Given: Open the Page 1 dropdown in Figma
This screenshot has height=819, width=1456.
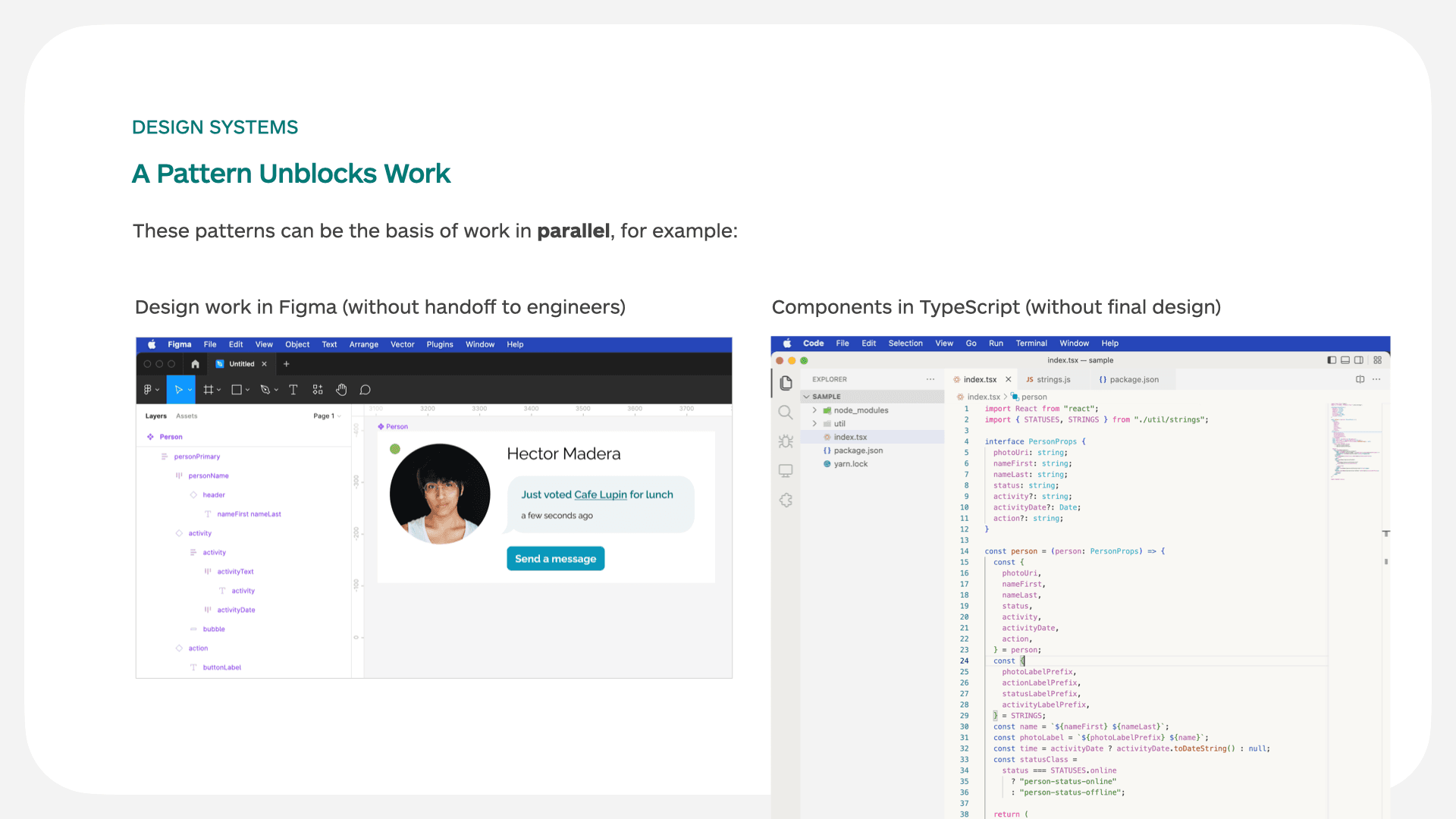Looking at the screenshot, I should (329, 416).
